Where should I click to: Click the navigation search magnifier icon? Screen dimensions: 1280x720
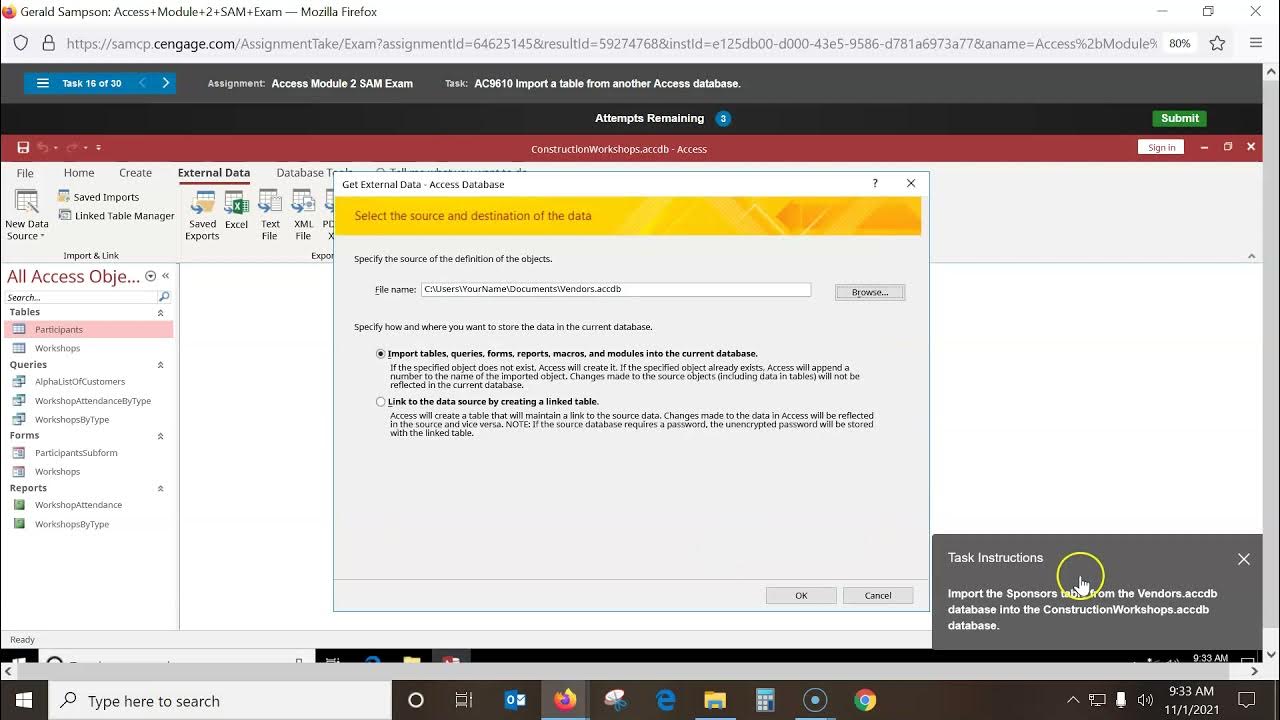[164, 297]
